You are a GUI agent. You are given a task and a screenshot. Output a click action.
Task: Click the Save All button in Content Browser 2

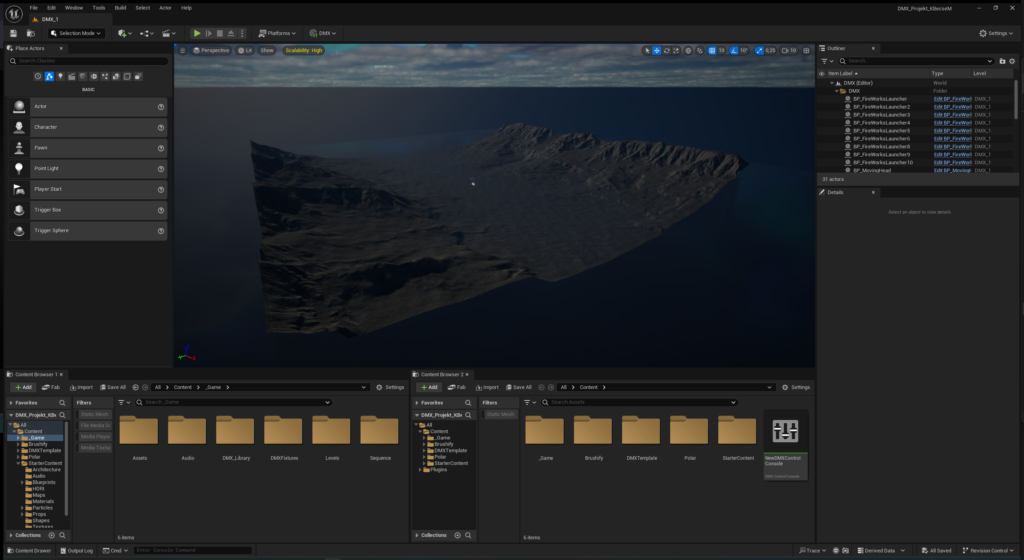[x=519, y=387]
